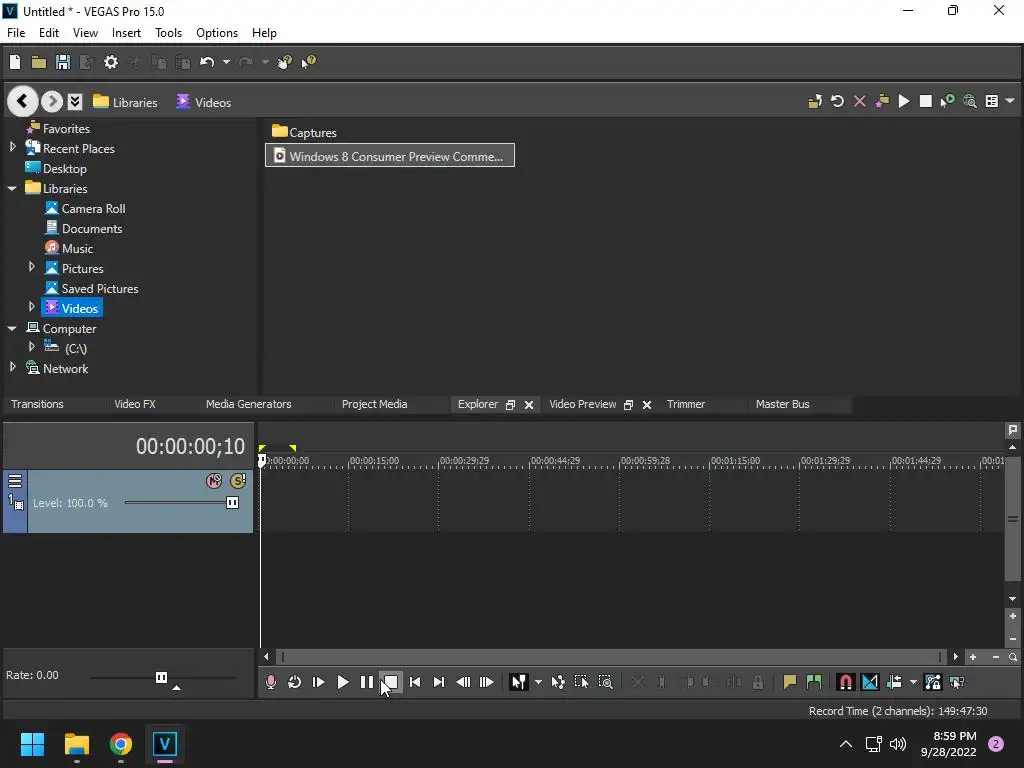This screenshot has height=768, width=1024.
Task: Mute the video track
Action: coord(214,481)
